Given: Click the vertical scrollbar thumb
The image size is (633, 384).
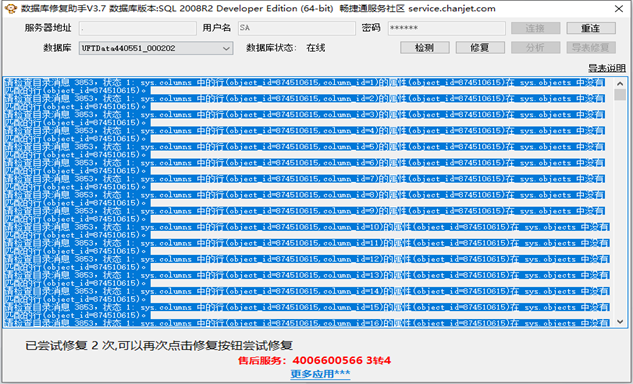Looking at the screenshot, I should (620, 95).
